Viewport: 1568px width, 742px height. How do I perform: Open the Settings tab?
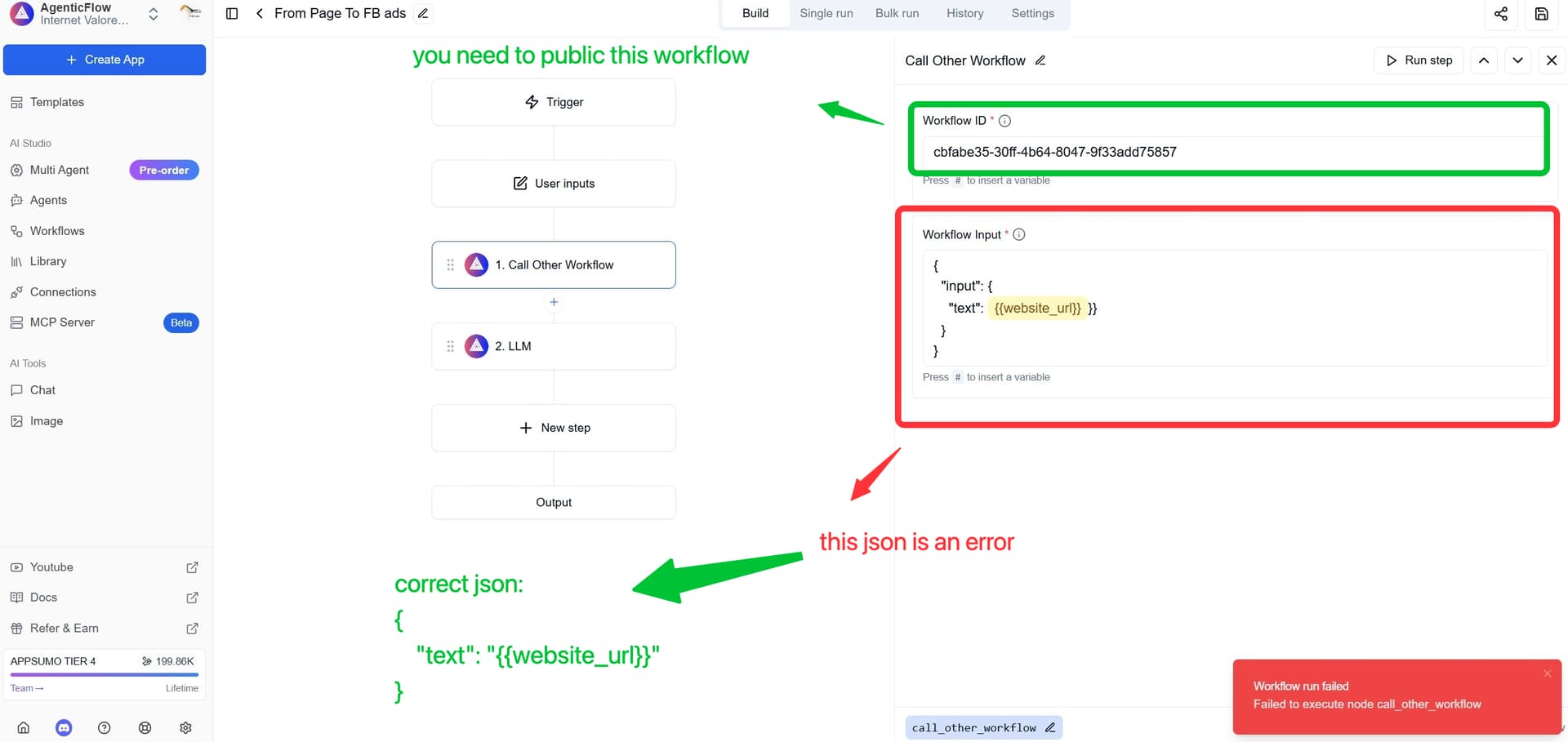tap(1032, 13)
